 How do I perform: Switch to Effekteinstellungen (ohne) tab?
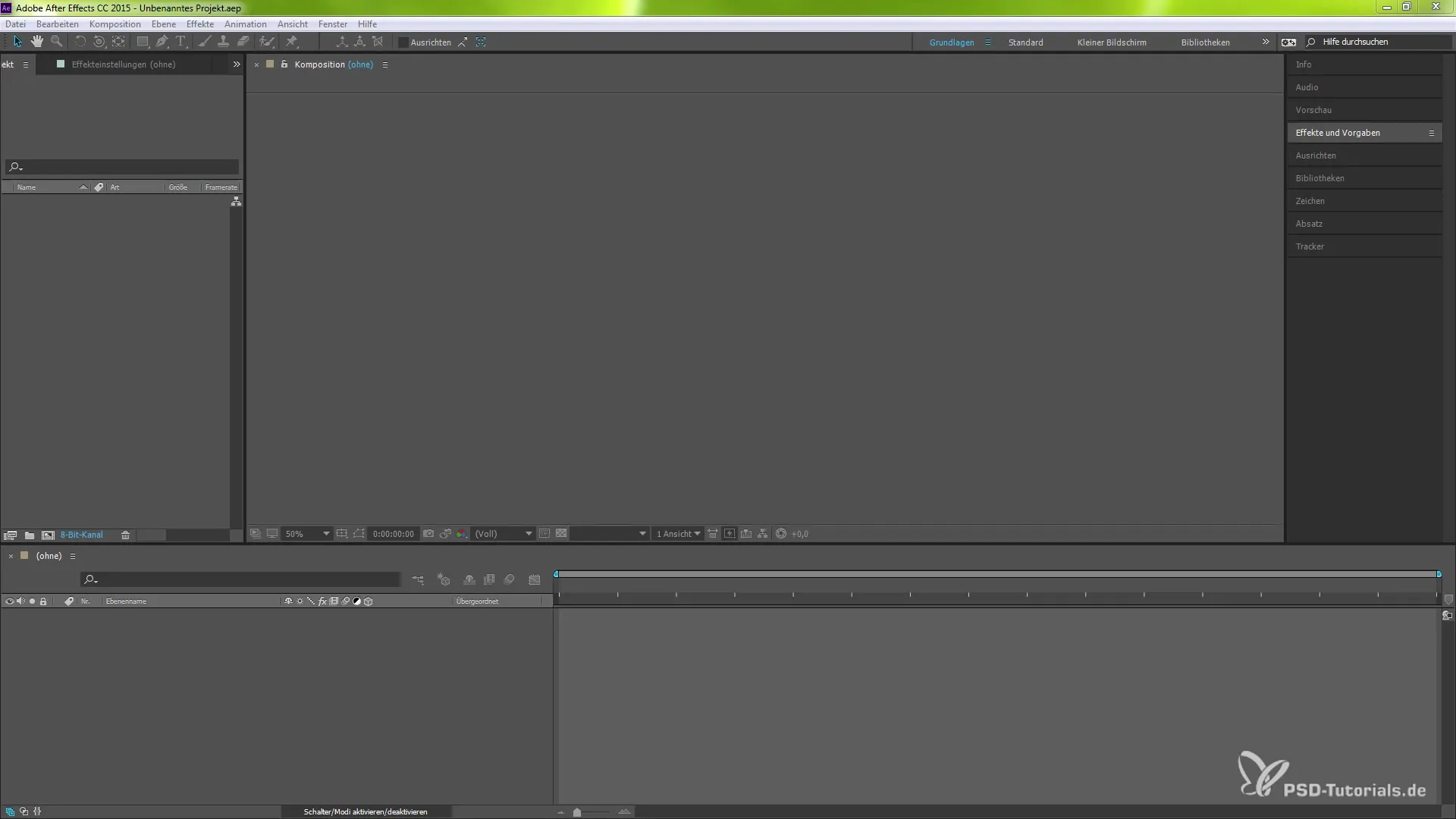[123, 64]
